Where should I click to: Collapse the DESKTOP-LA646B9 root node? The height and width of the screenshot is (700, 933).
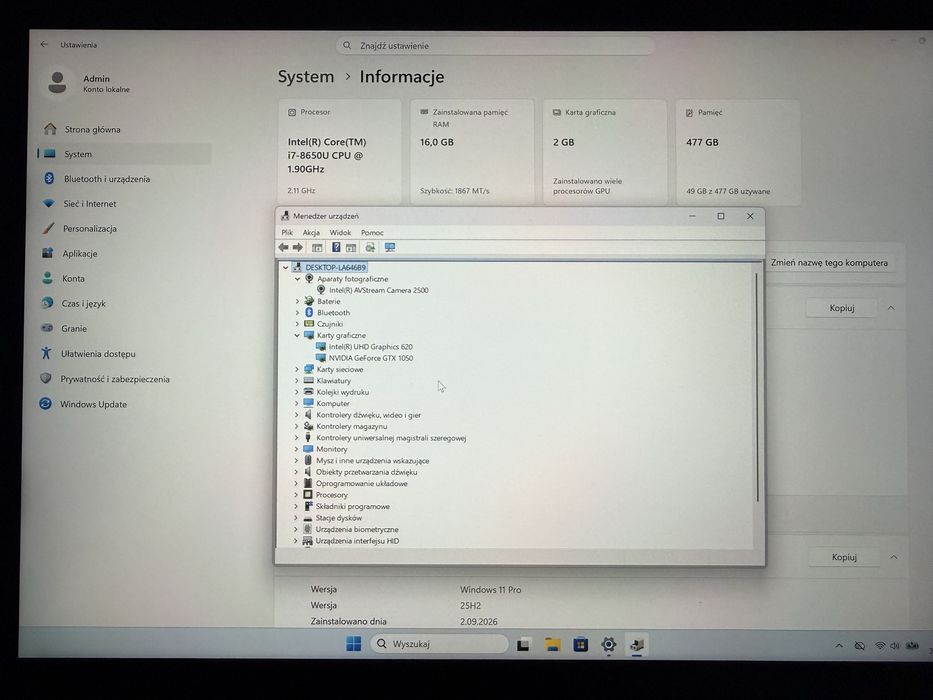click(286, 267)
